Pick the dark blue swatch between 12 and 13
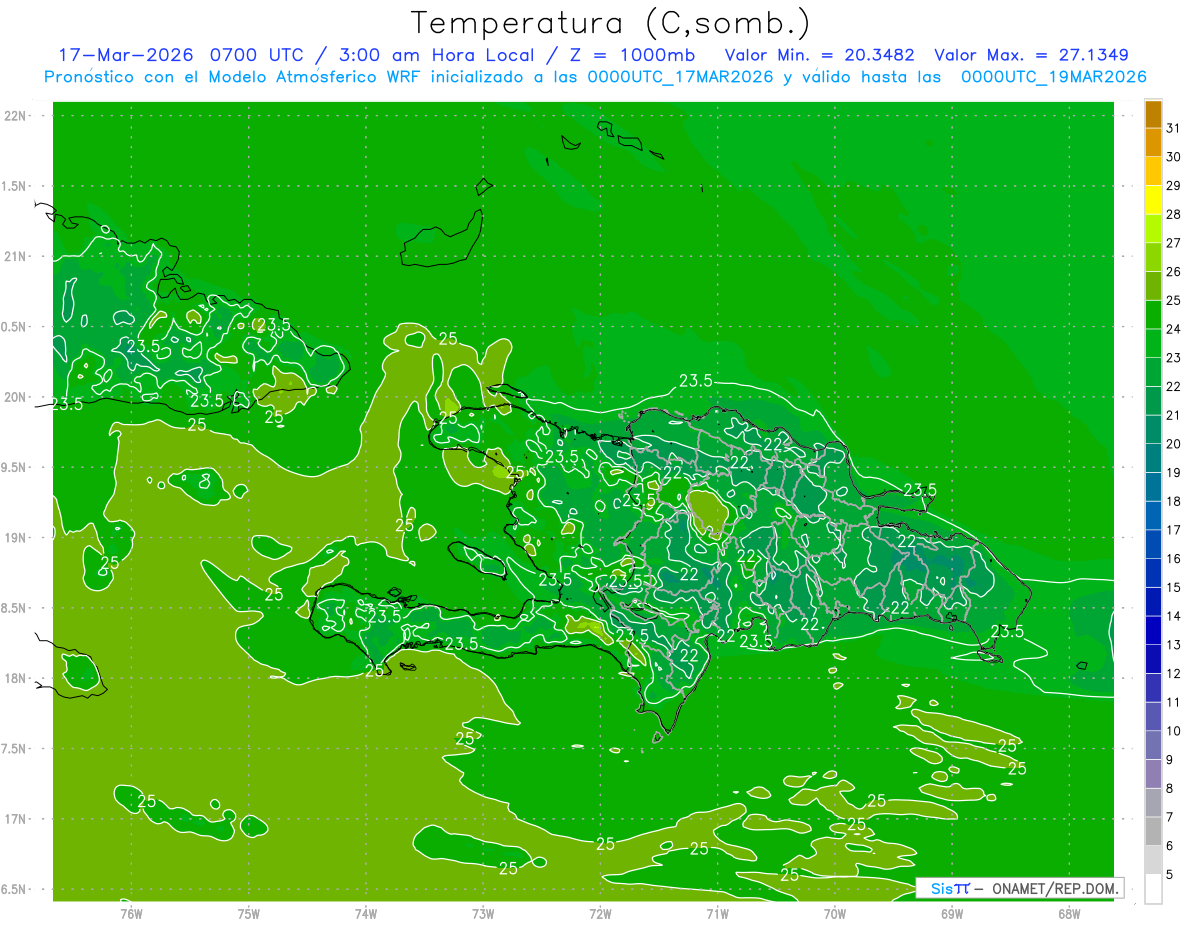 [1153, 659]
